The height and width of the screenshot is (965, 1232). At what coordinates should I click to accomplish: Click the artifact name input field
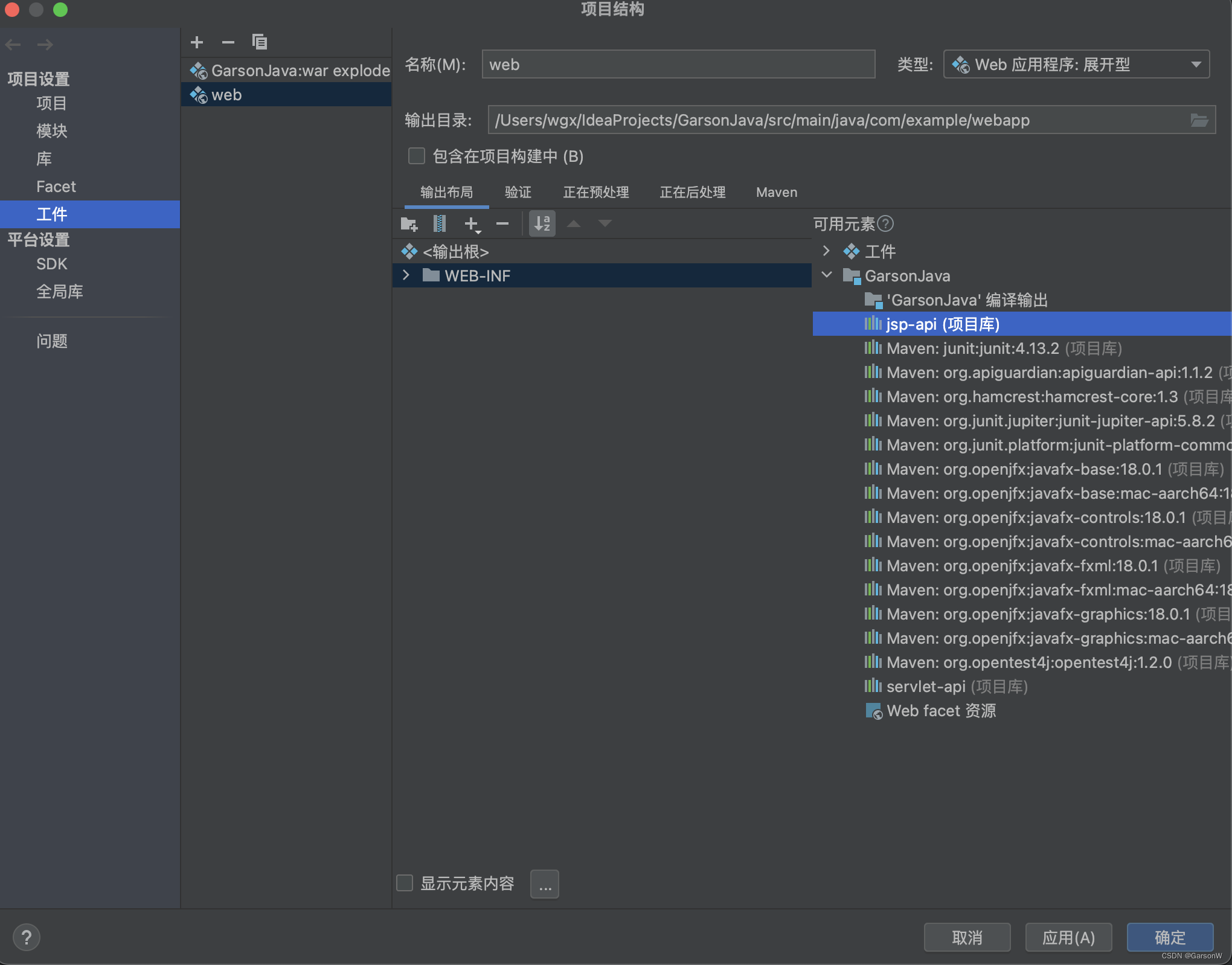click(x=678, y=65)
